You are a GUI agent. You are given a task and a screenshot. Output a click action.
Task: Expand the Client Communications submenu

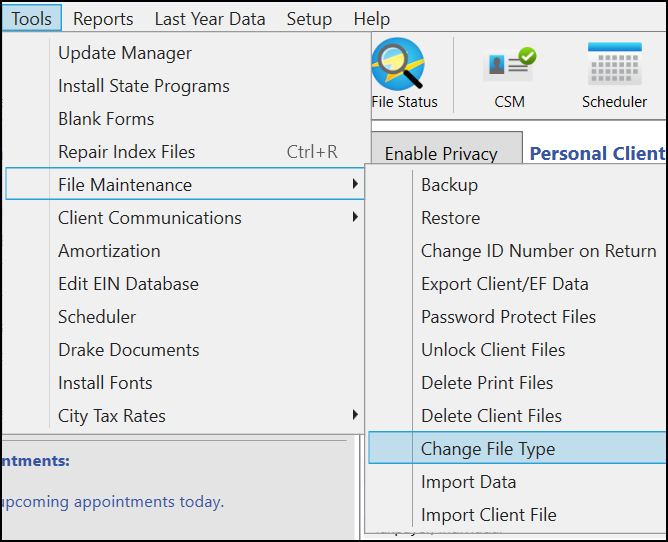coord(185,218)
